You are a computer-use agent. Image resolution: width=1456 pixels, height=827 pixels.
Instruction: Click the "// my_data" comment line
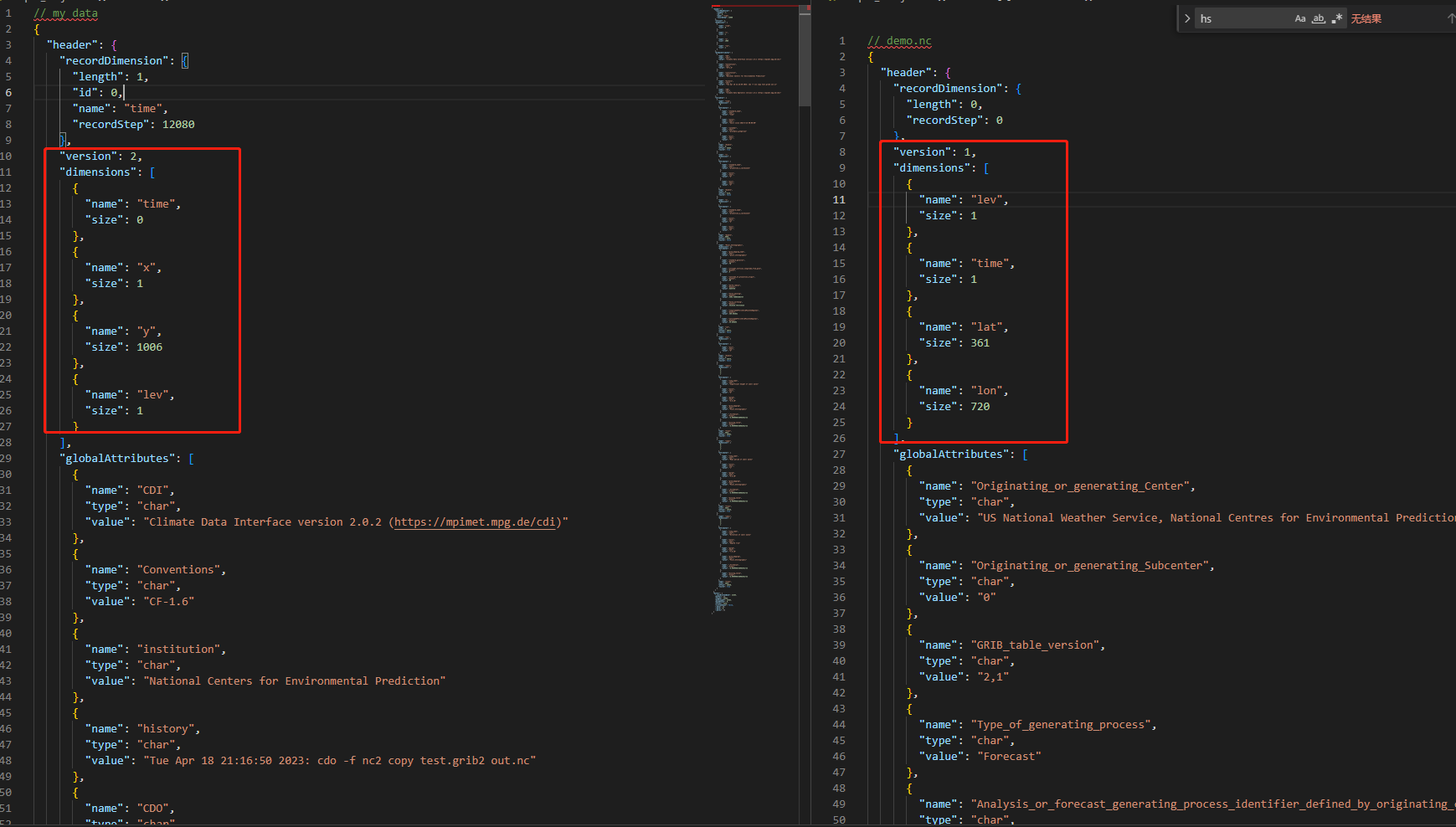click(x=66, y=13)
